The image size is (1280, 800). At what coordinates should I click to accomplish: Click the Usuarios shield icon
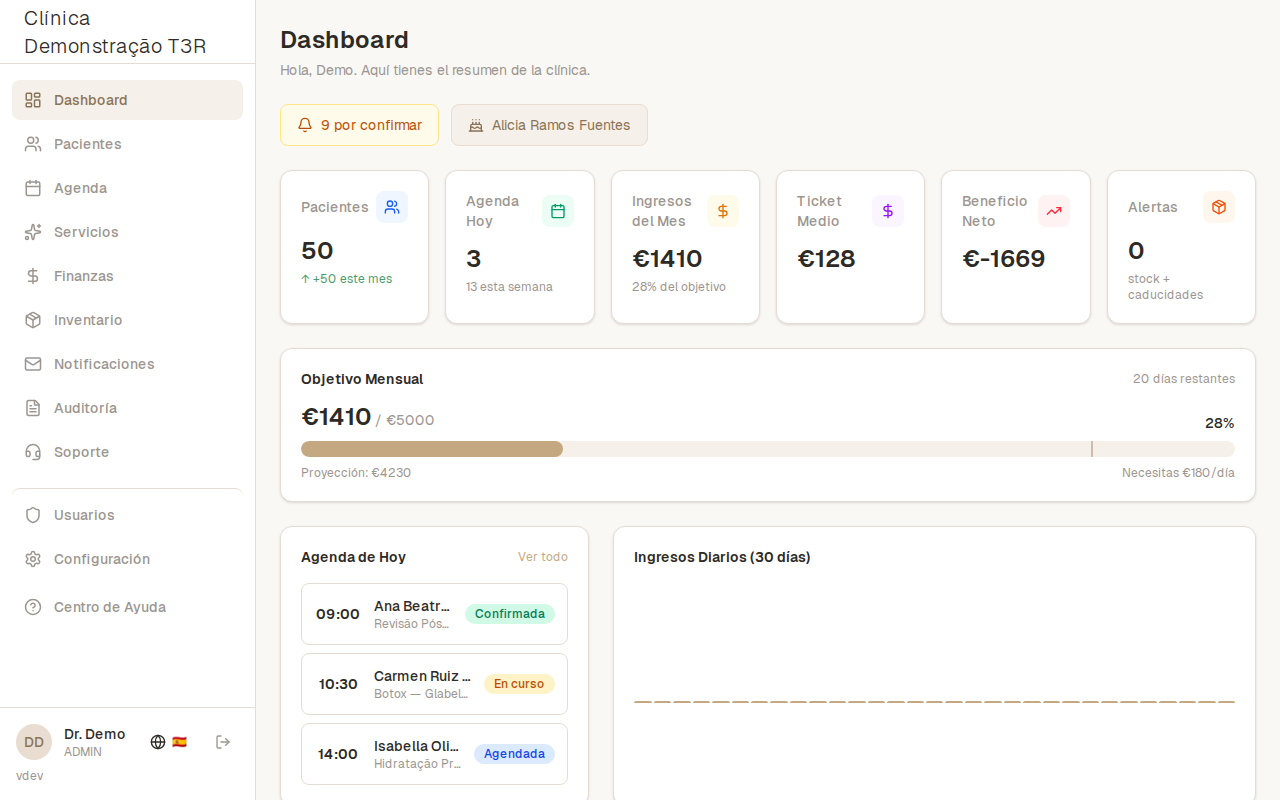tap(32, 515)
